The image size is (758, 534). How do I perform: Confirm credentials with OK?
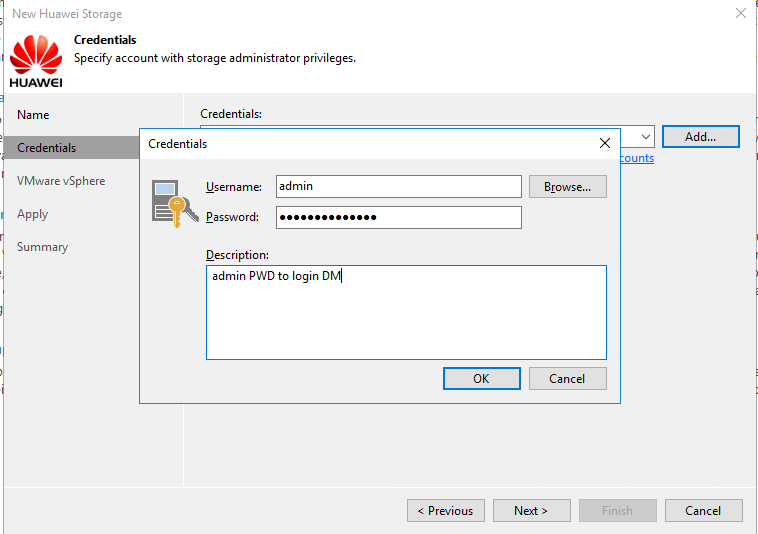click(x=481, y=378)
